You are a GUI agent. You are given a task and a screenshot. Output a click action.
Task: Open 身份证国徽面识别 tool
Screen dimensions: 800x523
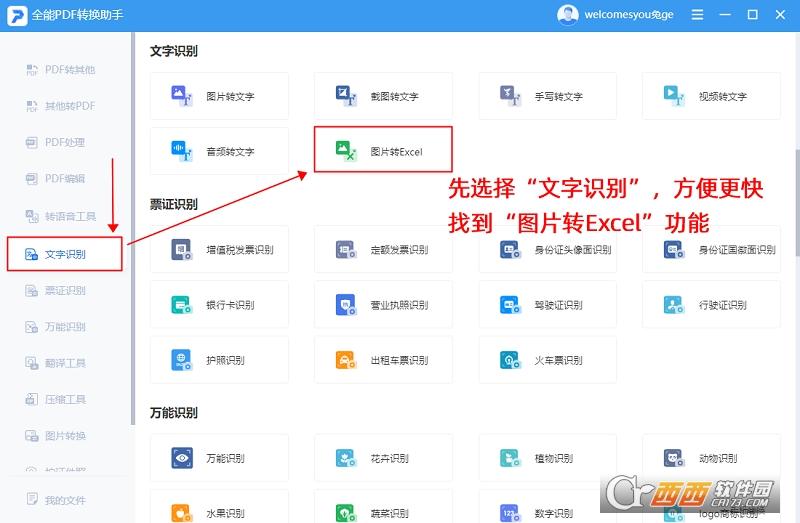pyautogui.click(x=711, y=249)
